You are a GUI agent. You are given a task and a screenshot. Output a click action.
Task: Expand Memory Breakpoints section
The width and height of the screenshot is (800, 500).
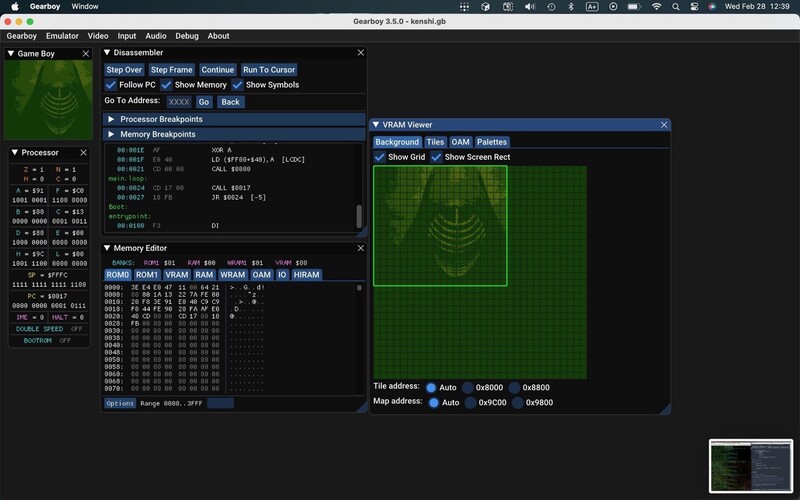pyautogui.click(x=234, y=134)
